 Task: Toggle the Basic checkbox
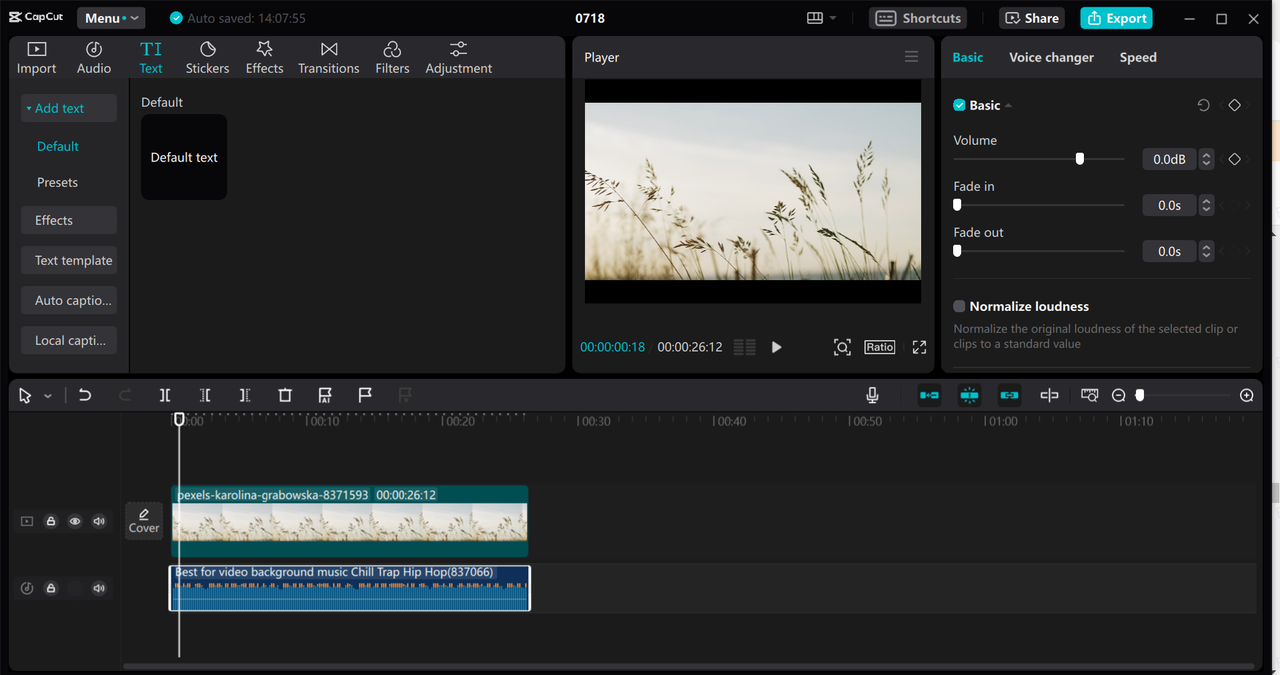[x=959, y=105]
